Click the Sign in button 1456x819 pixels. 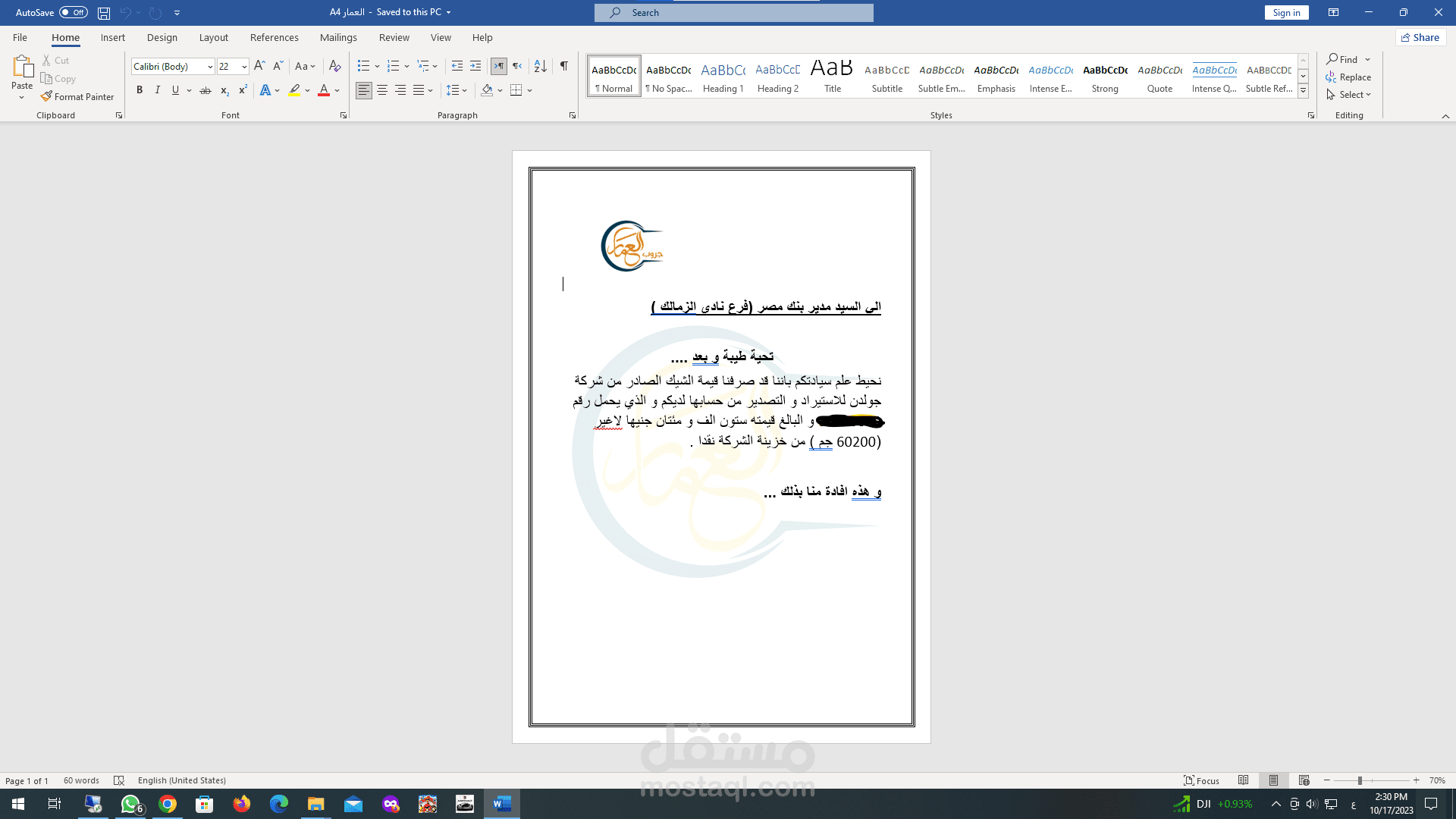(x=1286, y=12)
